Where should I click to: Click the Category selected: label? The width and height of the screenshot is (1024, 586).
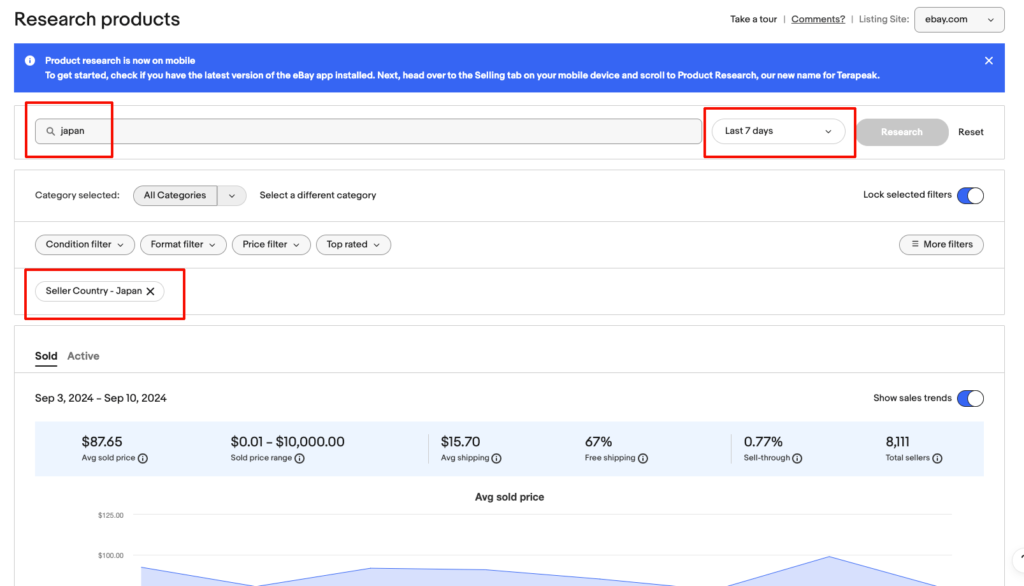(77, 195)
